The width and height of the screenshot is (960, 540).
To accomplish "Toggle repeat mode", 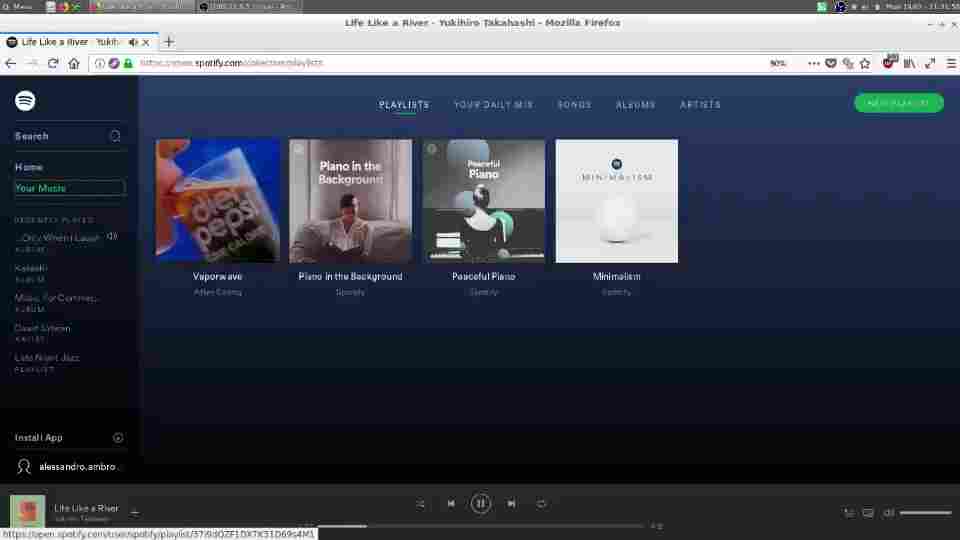I will [x=541, y=503].
